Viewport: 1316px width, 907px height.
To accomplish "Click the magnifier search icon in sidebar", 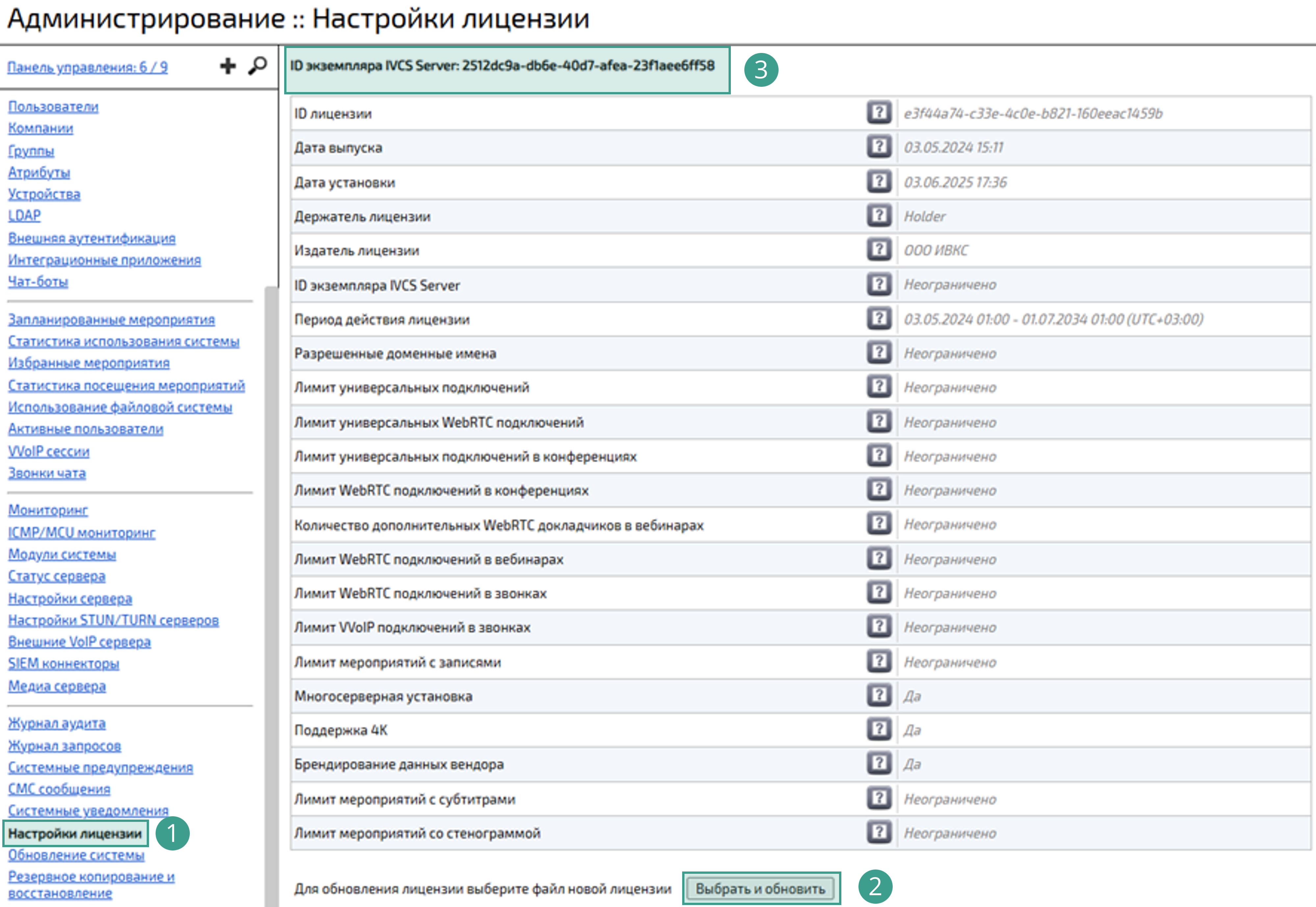I will 258,66.
